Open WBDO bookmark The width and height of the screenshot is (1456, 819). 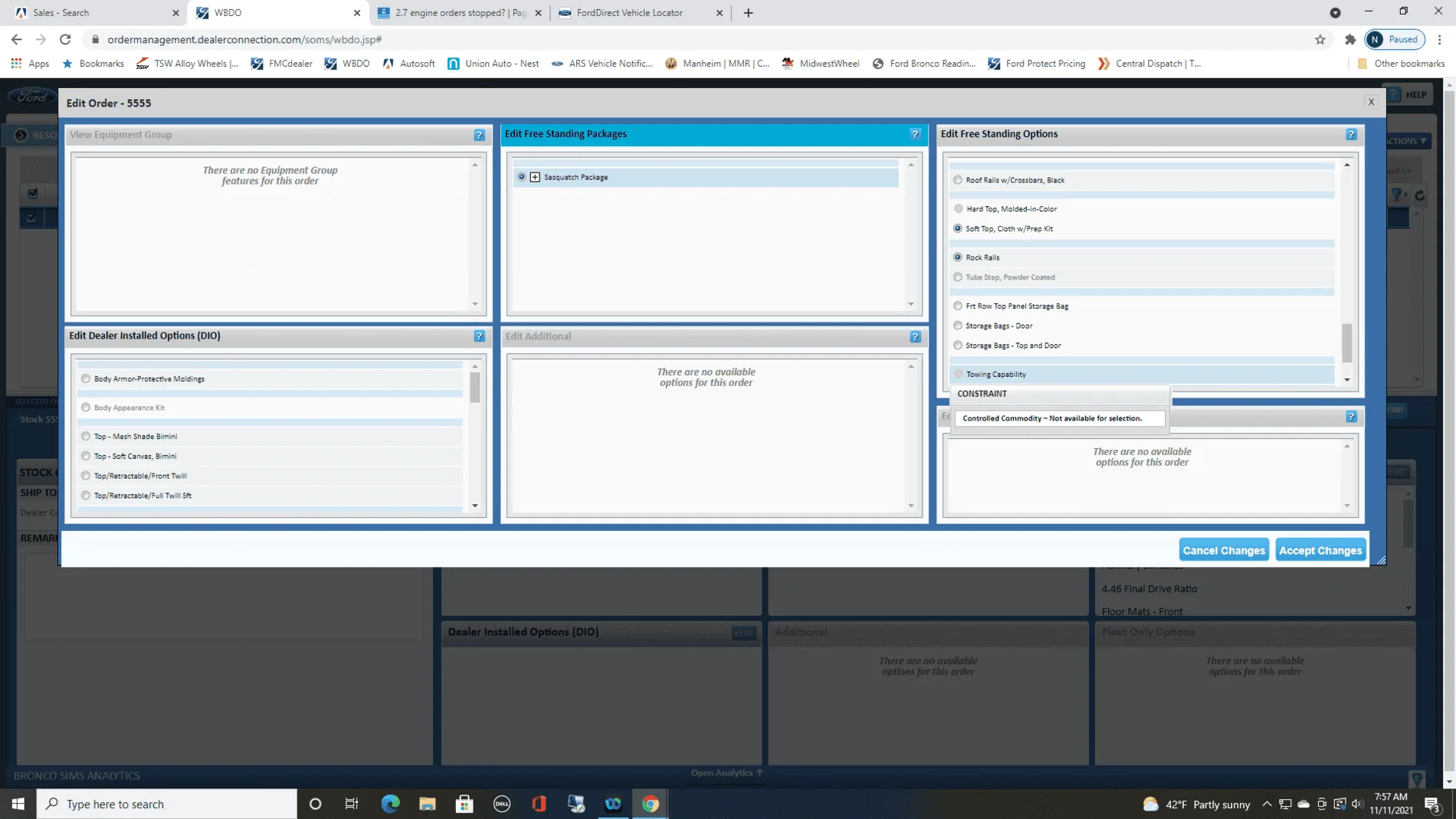pos(347,64)
